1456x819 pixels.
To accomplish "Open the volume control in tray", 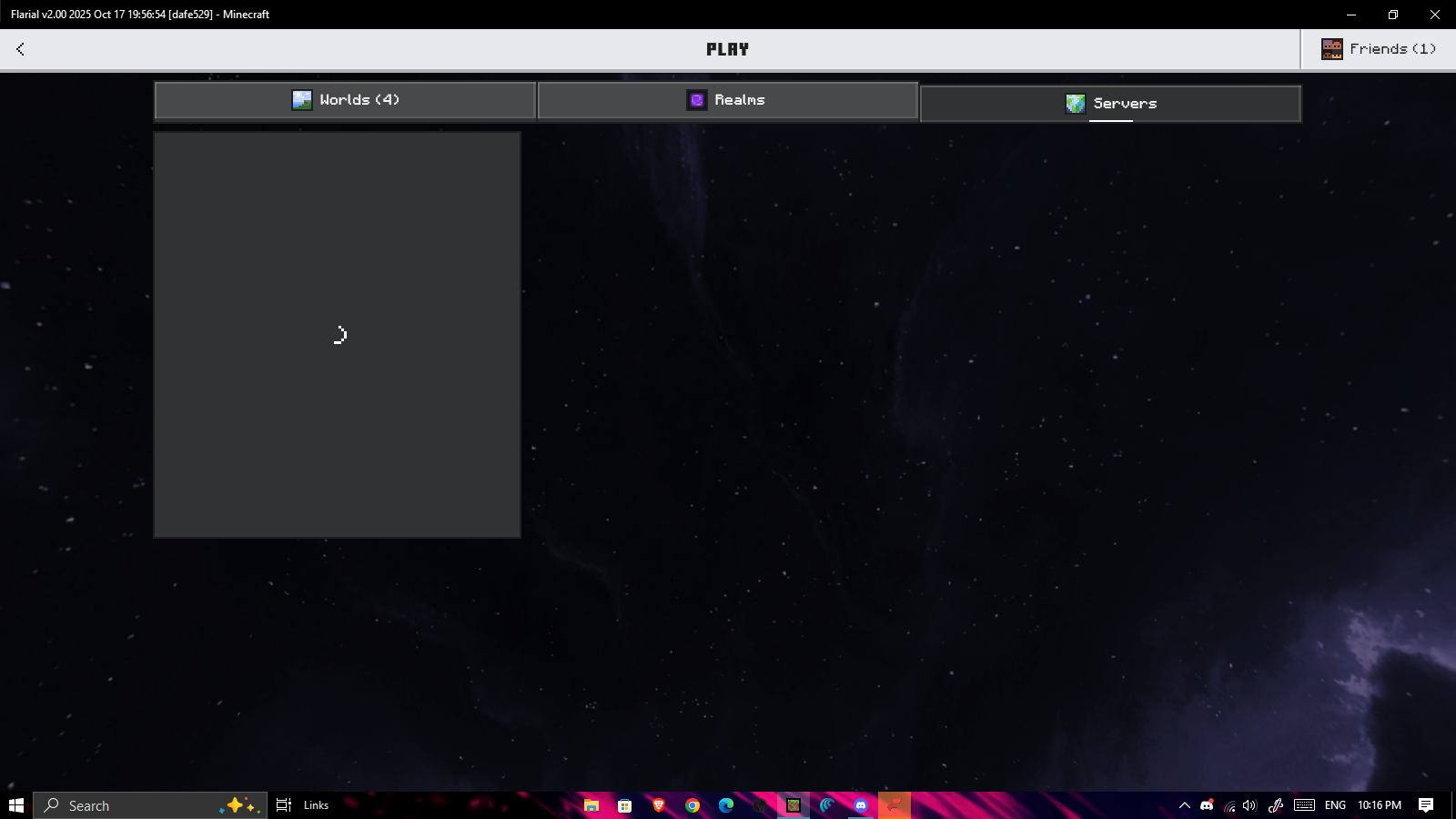I will 1250,805.
